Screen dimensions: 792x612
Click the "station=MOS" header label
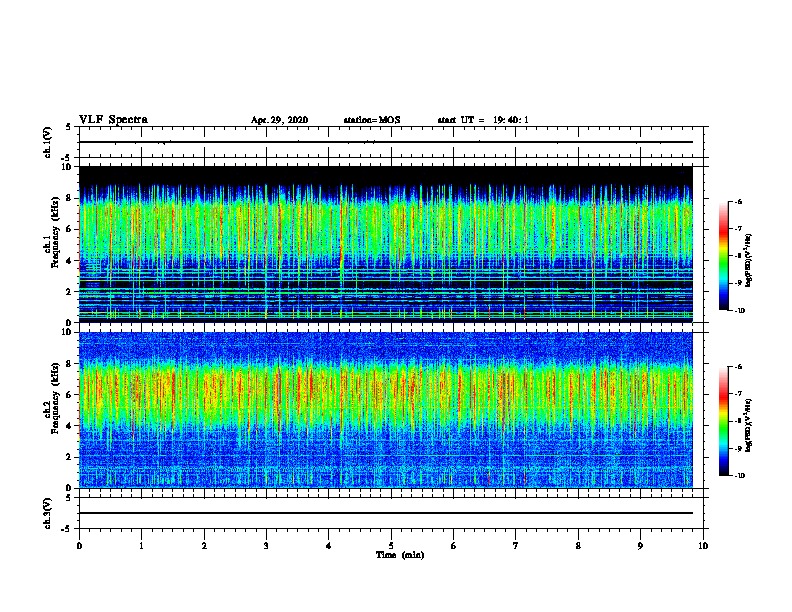372,120
